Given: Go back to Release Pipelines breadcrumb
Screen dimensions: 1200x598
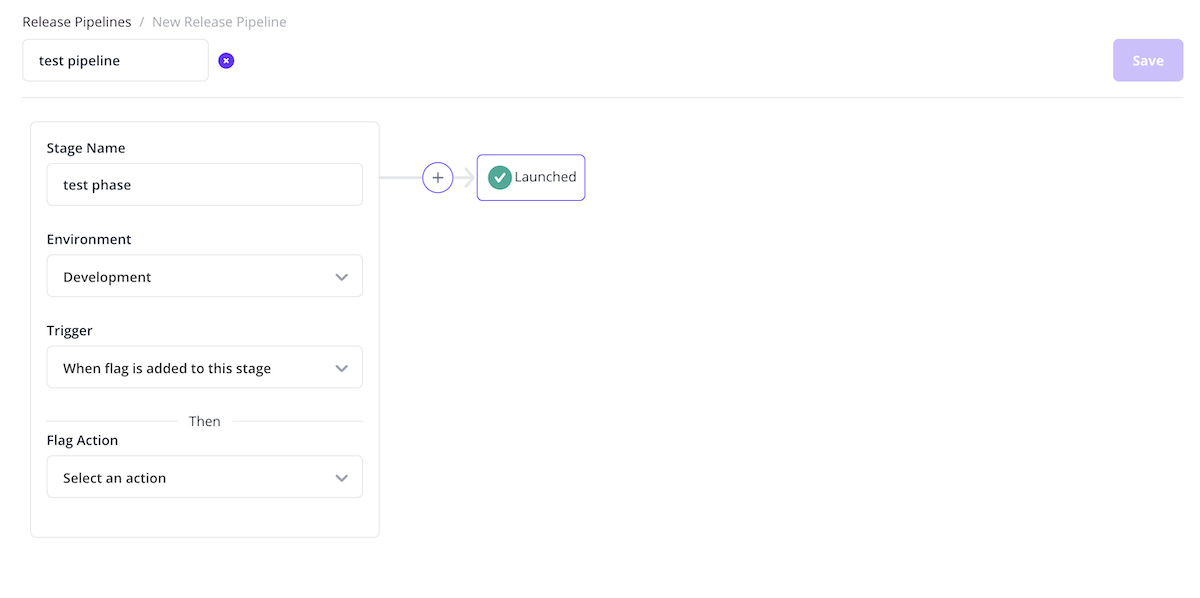Looking at the screenshot, I should 77,22.
